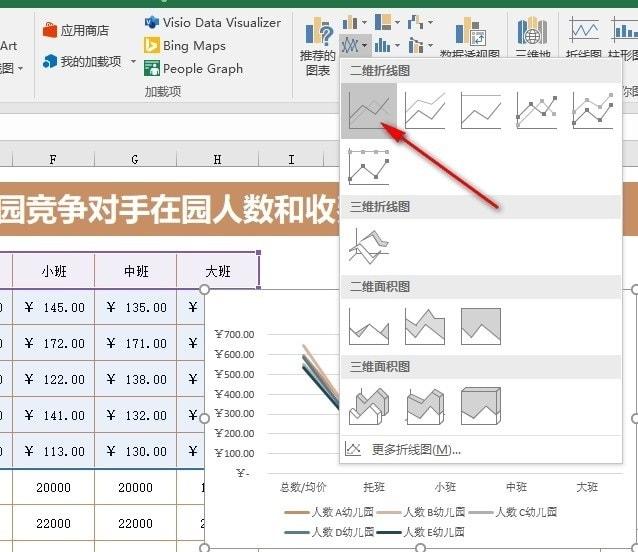Choose the stacked line chart icon
Viewport: 638px width, 552px height.
point(425,111)
